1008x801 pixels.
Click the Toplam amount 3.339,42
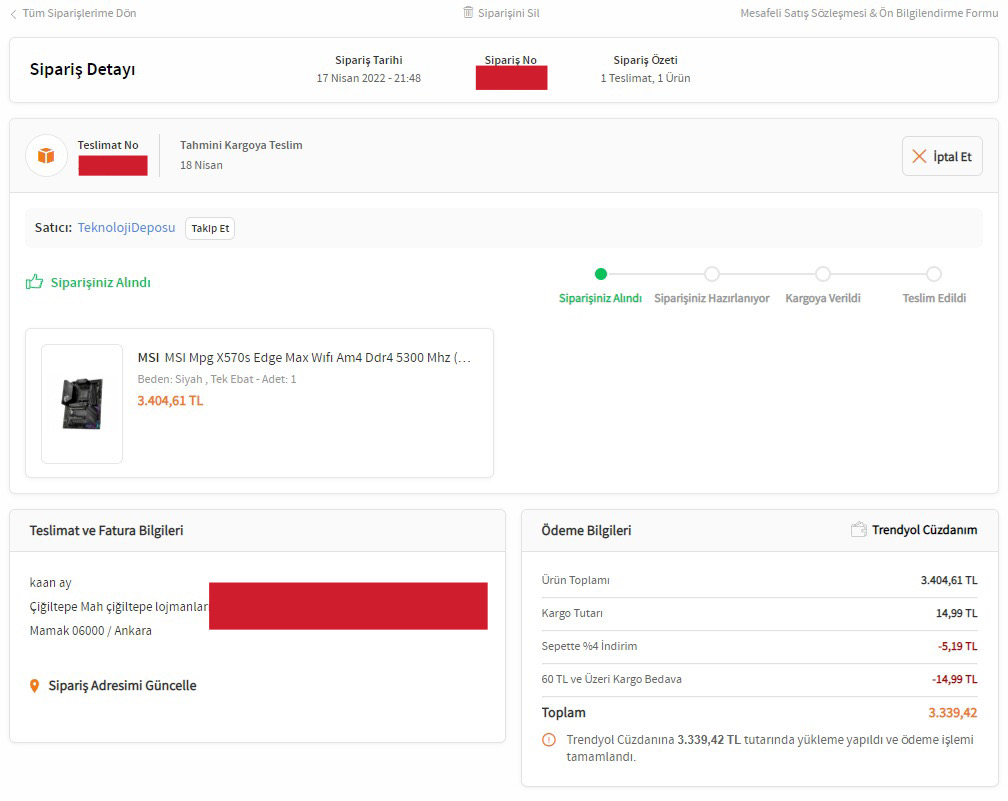tap(953, 712)
